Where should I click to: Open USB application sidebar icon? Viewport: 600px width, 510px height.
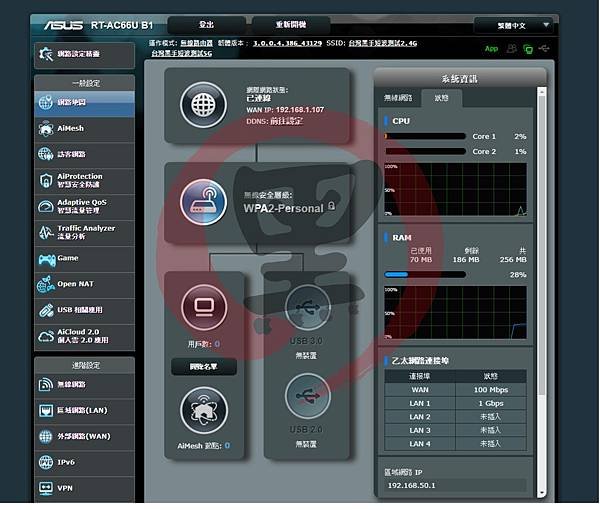tap(46, 310)
